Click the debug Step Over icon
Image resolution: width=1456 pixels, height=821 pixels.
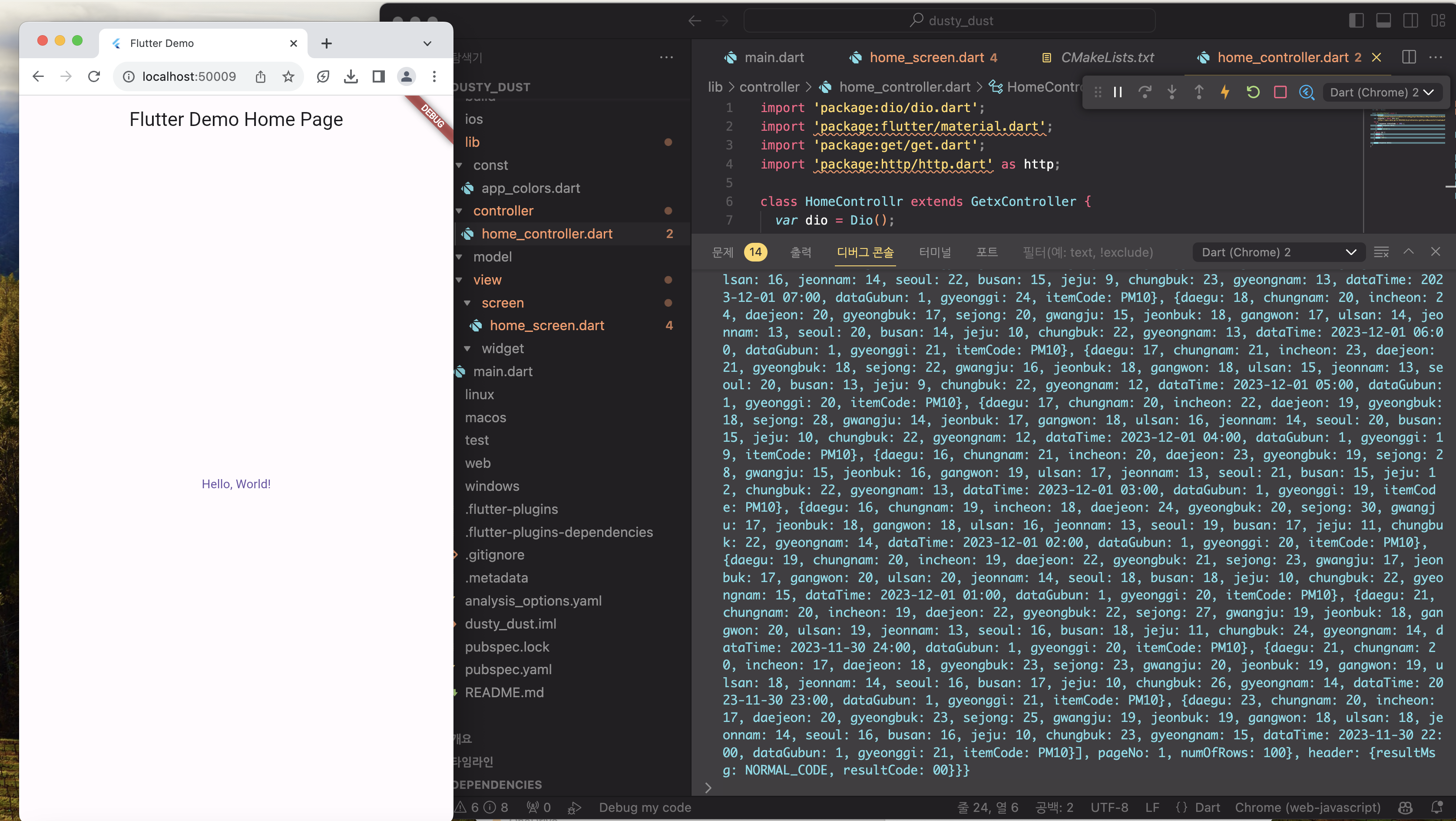click(x=1145, y=92)
